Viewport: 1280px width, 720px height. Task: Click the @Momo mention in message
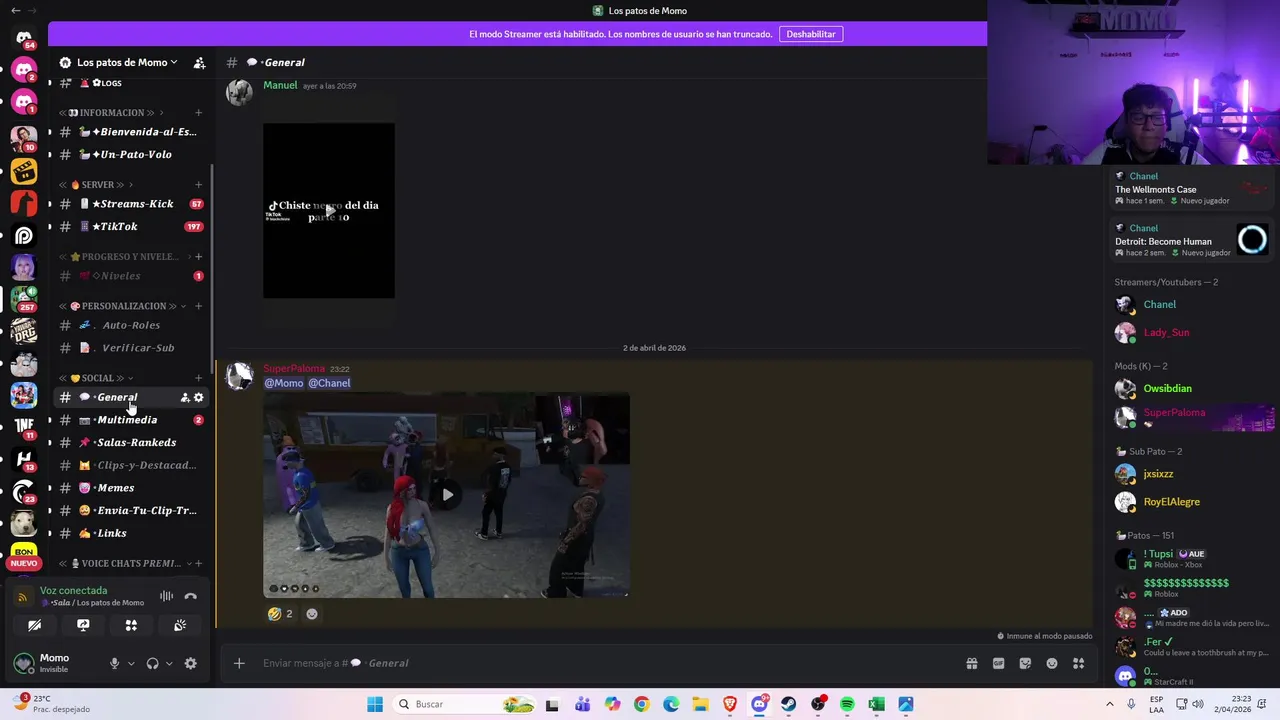[284, 383]
